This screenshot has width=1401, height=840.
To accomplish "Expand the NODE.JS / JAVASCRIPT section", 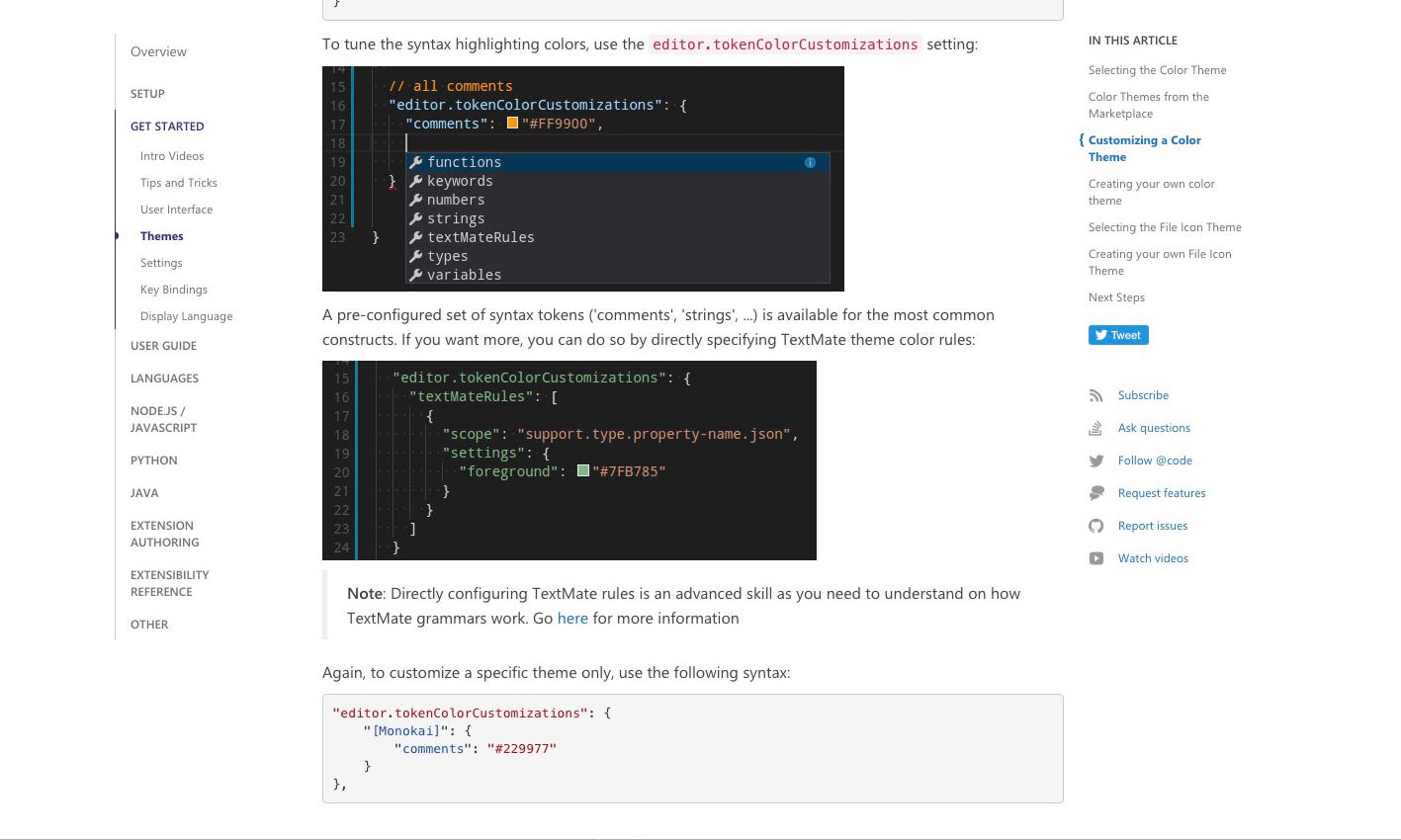I will click(164, 418).
